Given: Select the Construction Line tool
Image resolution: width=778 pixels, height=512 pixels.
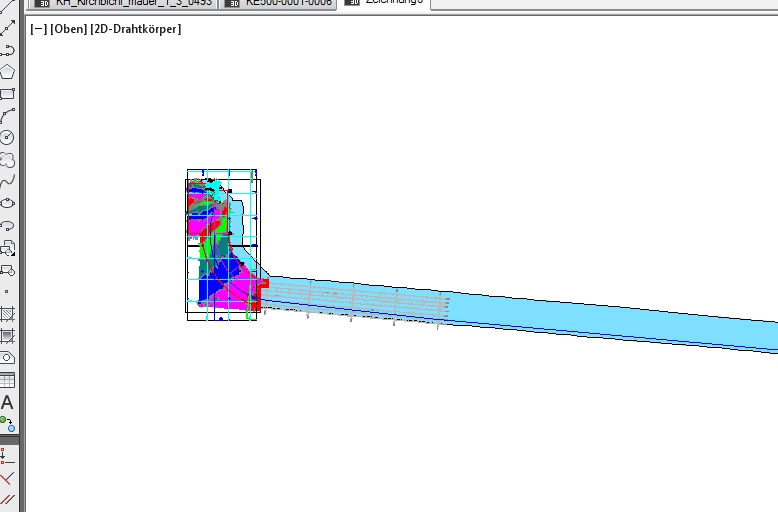Looking at the screenshot, I should [7, 28].
